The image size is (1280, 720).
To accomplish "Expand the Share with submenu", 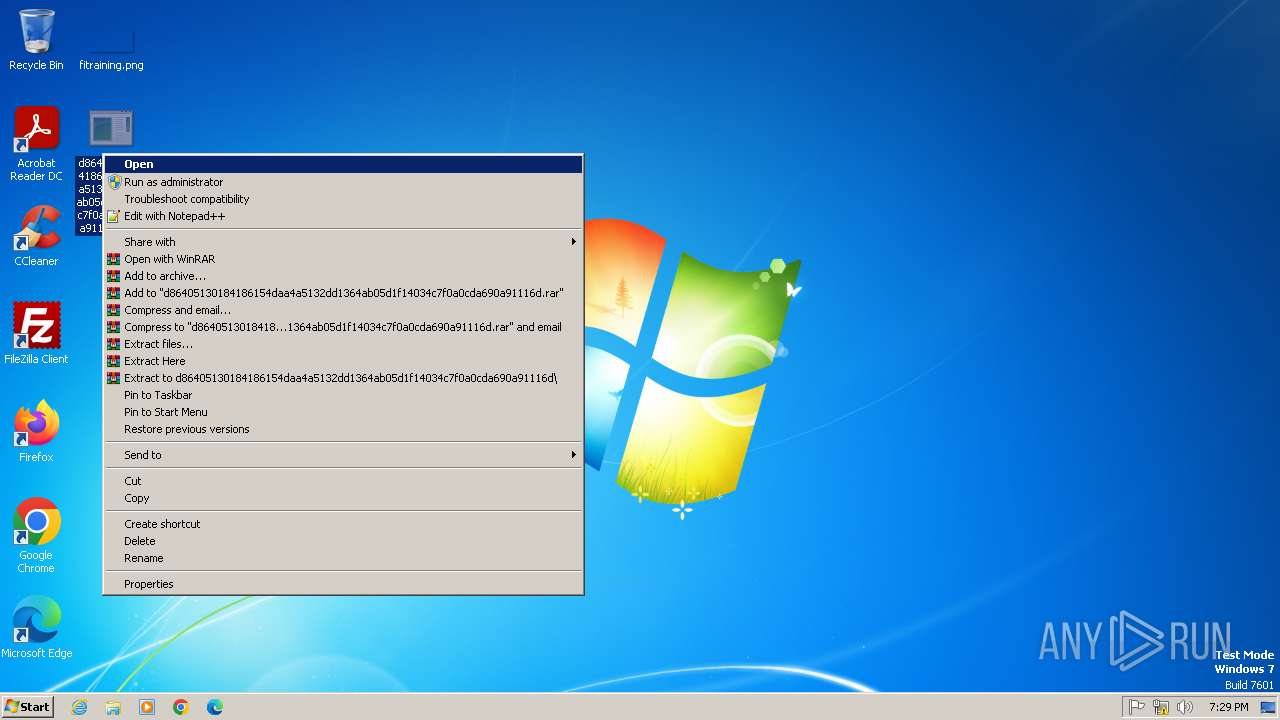I will tap(343, 242).
